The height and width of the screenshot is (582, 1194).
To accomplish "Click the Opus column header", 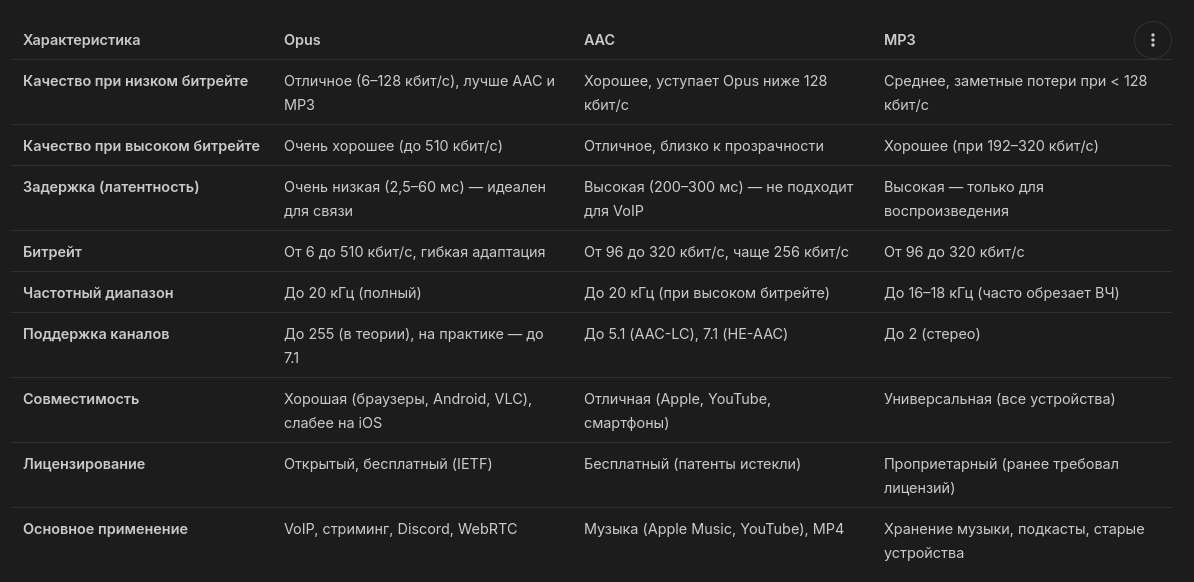I will [x=302, y=40].
